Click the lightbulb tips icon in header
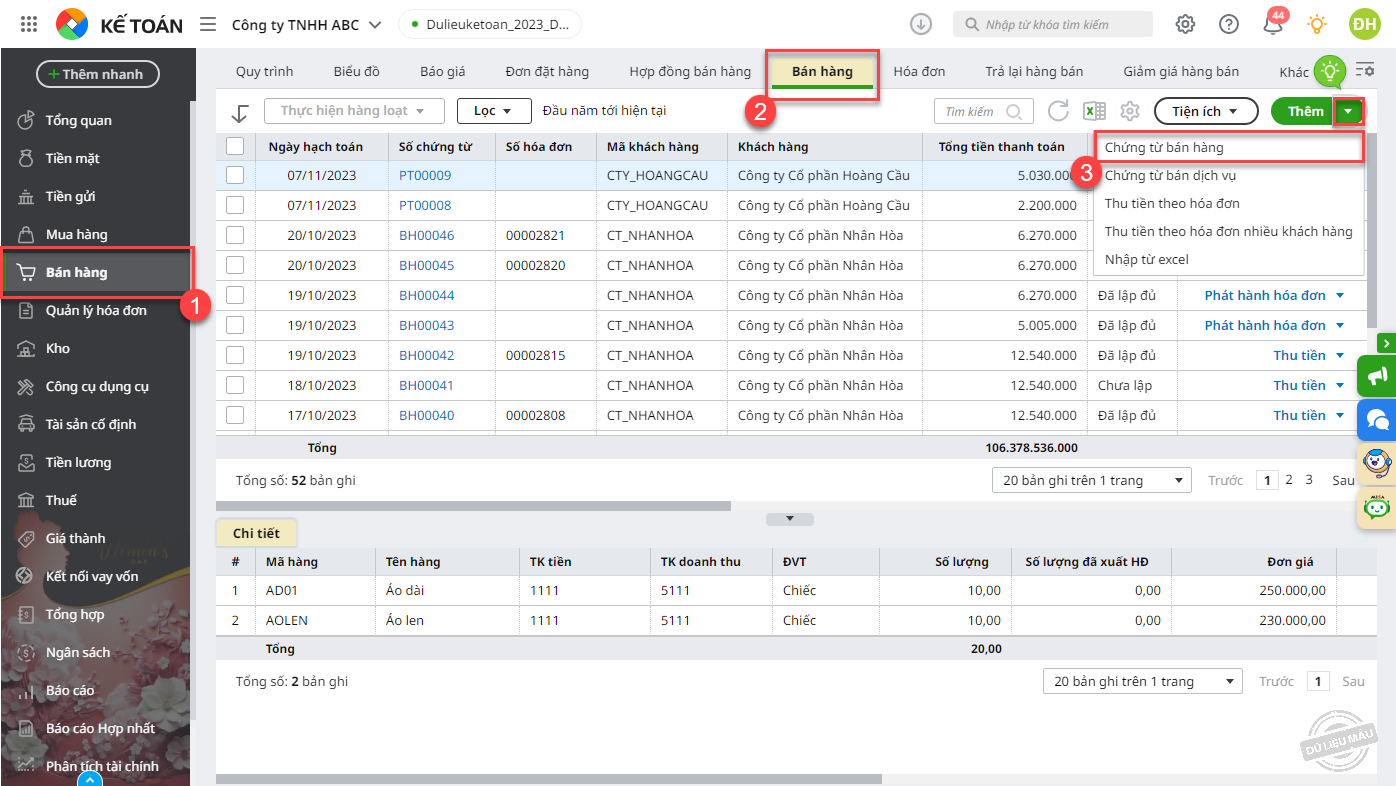Screen dimensions: 1396x786 click(x=1318, y=24)
